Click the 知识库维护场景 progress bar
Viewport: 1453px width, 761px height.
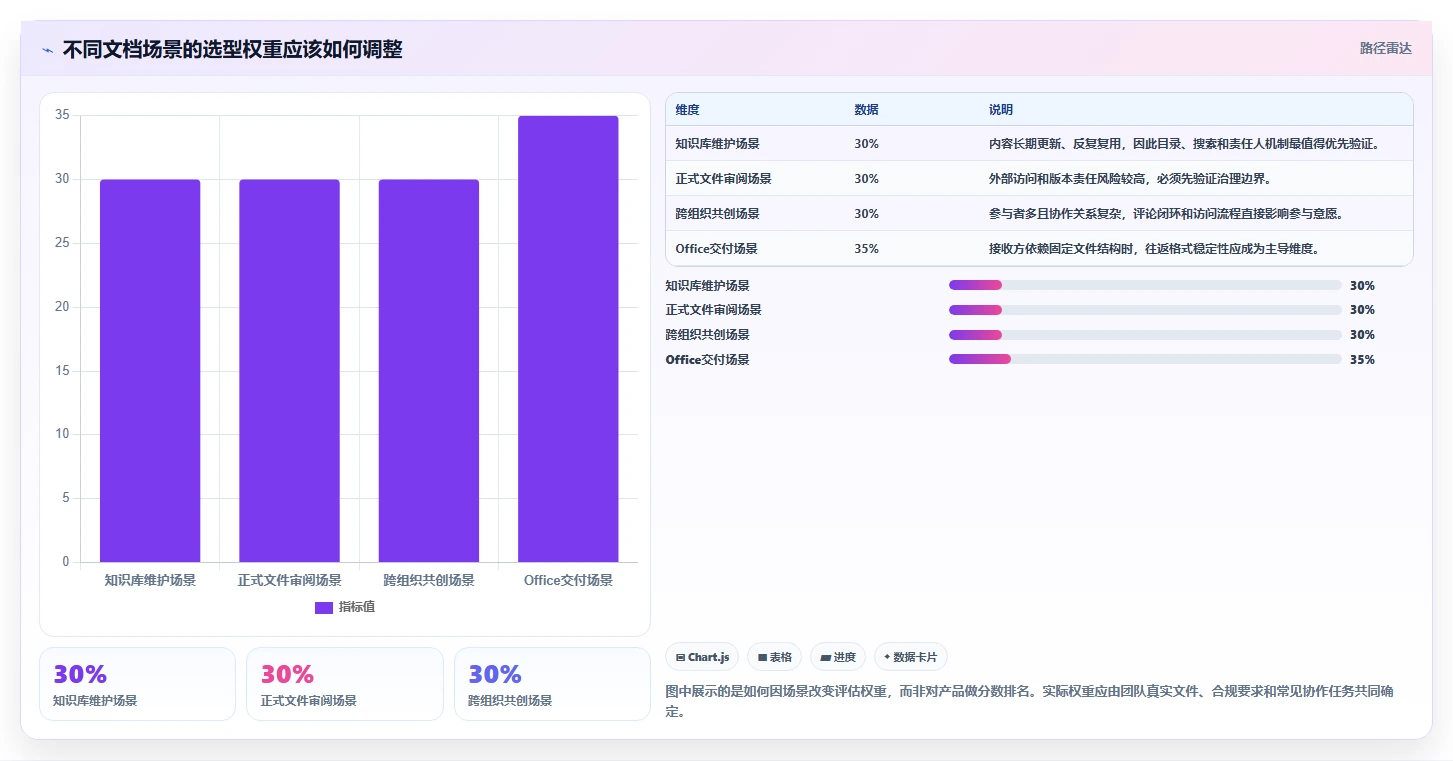point(1145,285)
